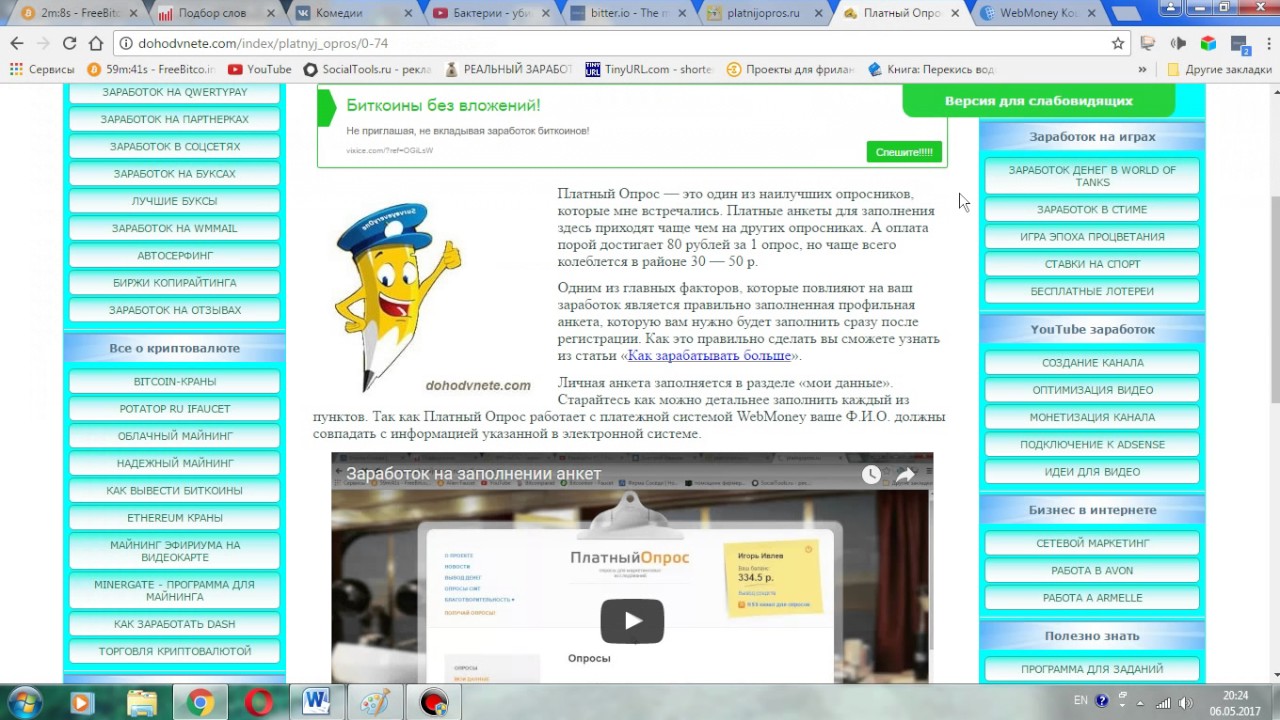Open Версия для слабовидящих button
This screenshot has width=1280, height=720.
click(x=1038, y=101)
